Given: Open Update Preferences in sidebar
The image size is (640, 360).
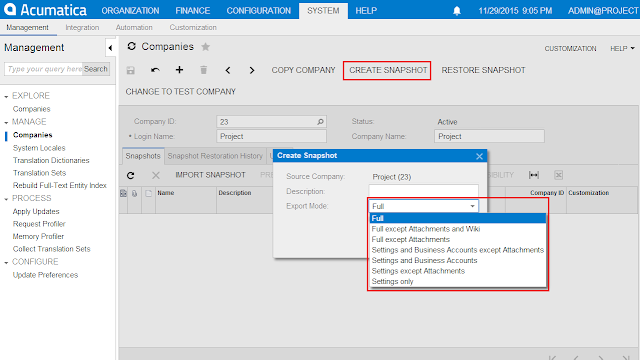Looking at the screenshot, I should tap(45, 275).
